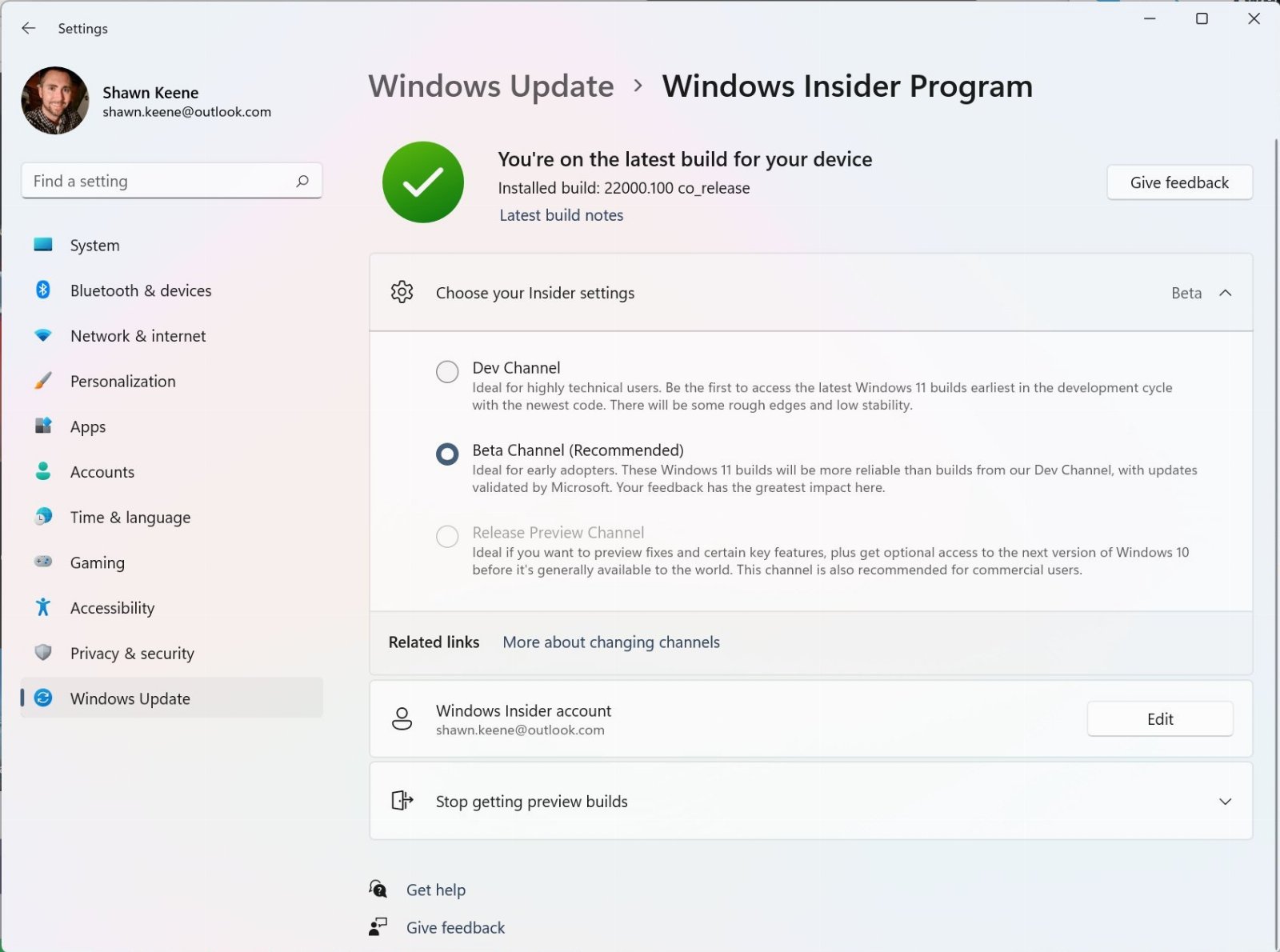1280x952 pixels.
Task: Click the Personalization paintbrush icon
Action: point(43,381)
